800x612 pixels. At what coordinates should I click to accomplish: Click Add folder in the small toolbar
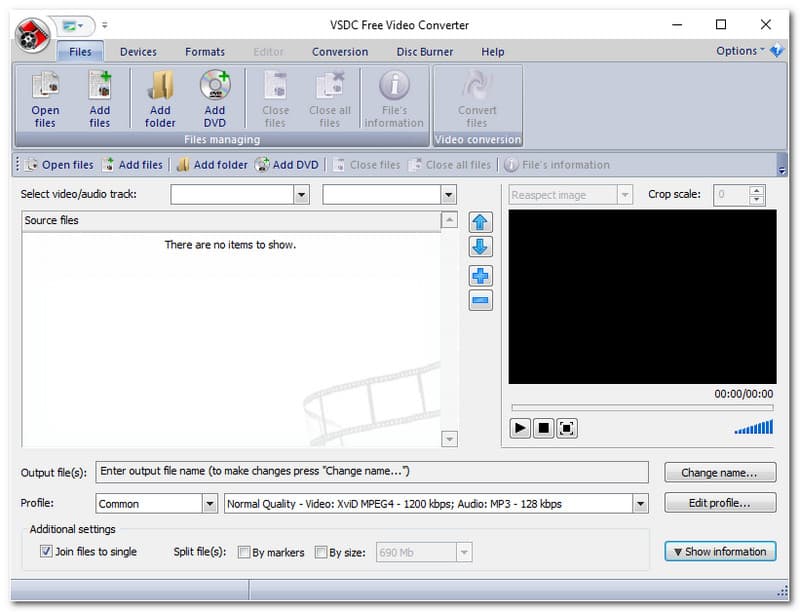coord(212,165)
